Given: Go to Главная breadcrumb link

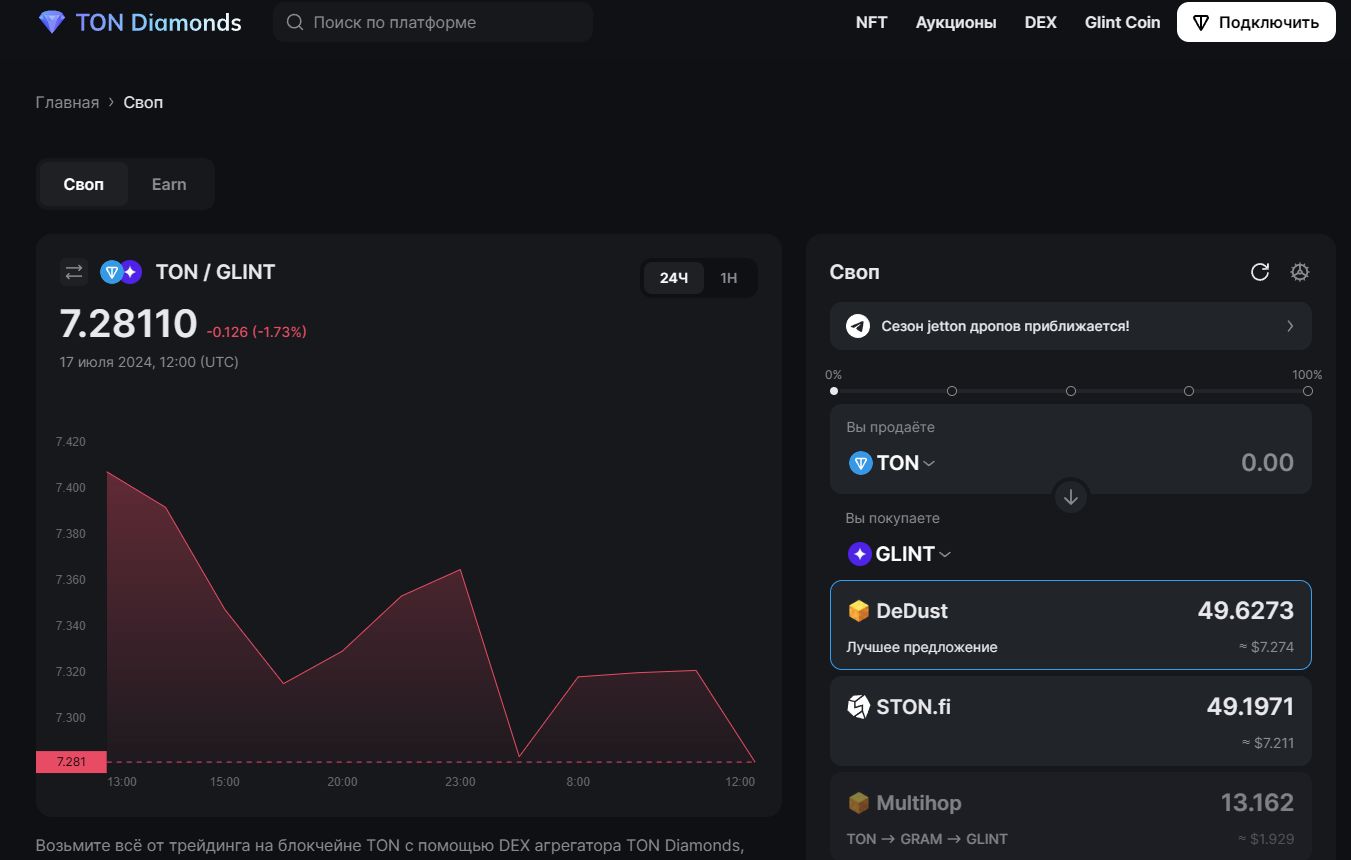Looking at the screenshot, I should (x=67, y=102).
